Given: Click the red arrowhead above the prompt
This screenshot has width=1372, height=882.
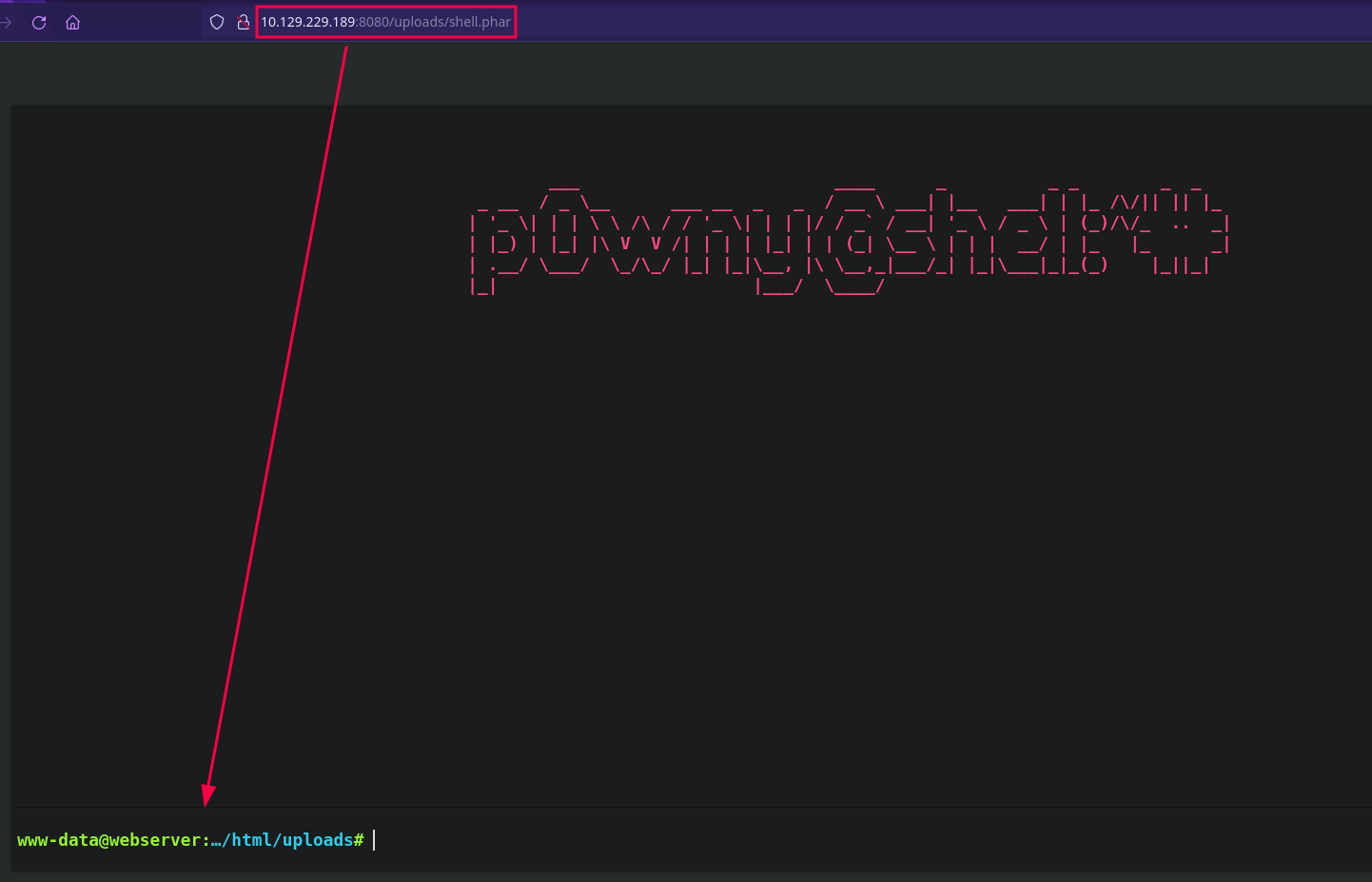Looking at the screenshot, I should coord(208,795).
